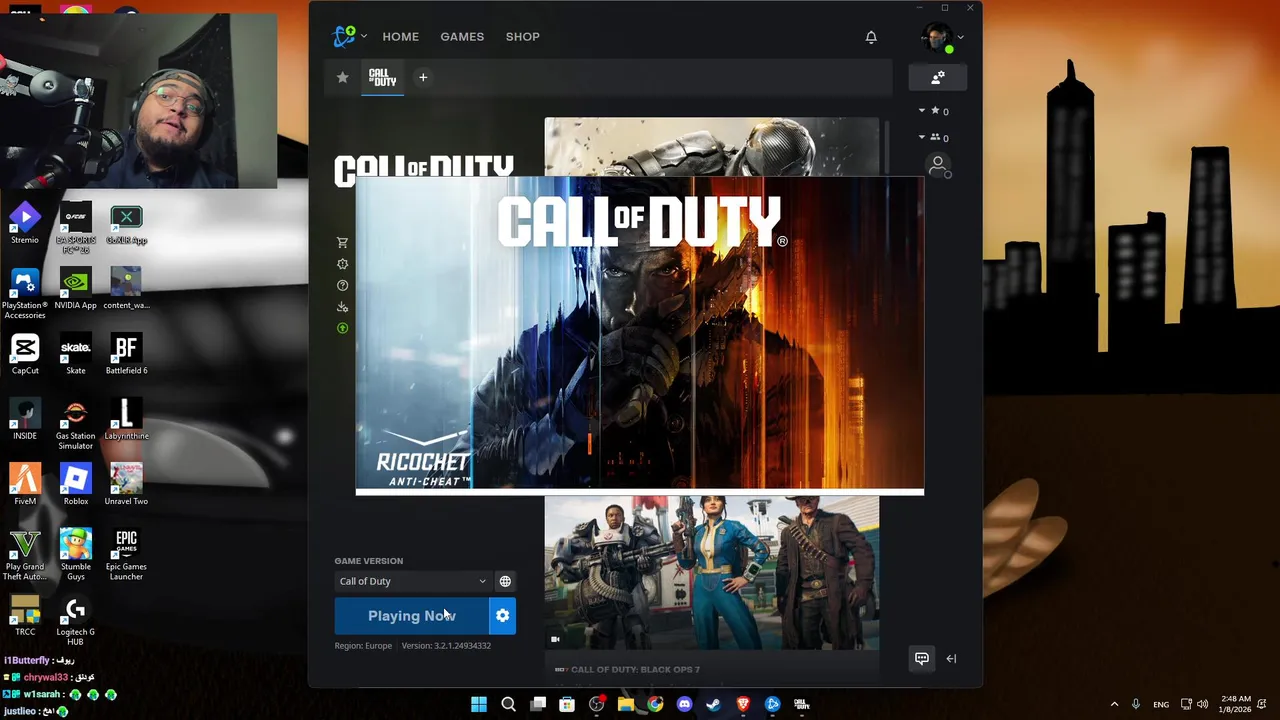Open taskbar Search
The width and height of the screenshot is (1280, 720).
pos(508,704)
